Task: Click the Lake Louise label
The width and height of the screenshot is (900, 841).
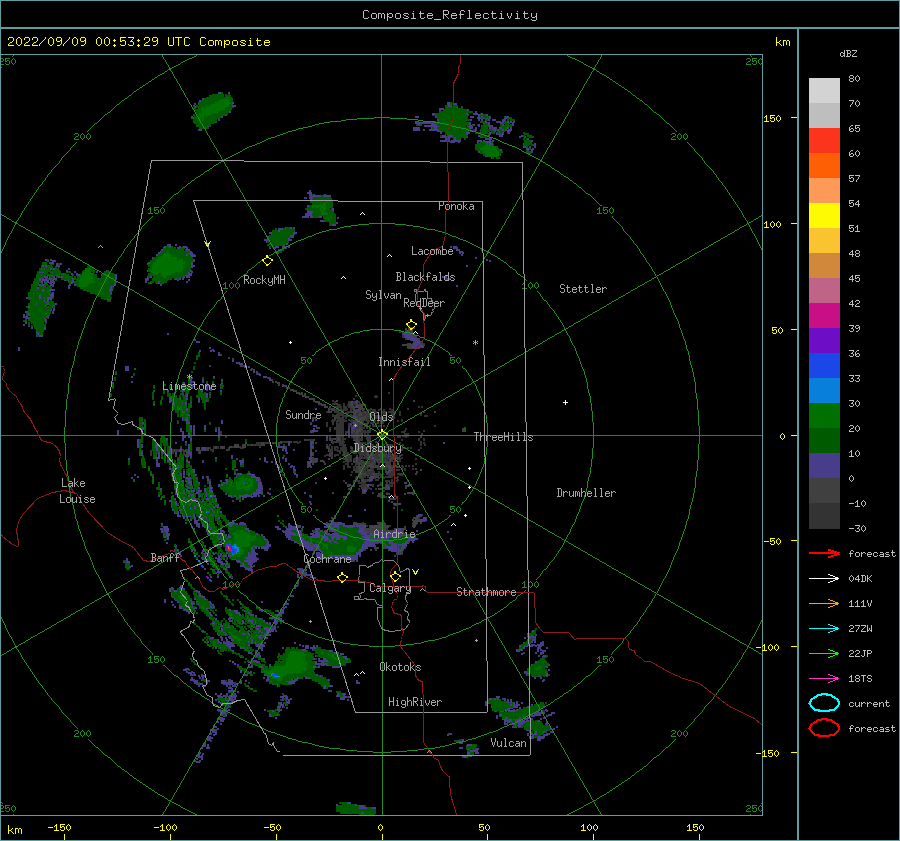Action: tap(77, 491)
